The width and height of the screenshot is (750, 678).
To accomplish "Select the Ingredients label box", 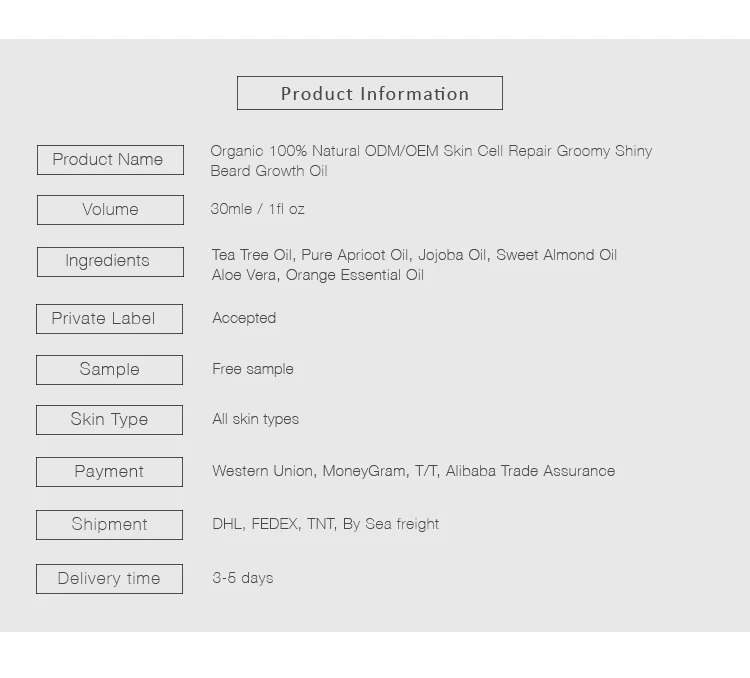I will pyautogui.click(x=110, y=261).
